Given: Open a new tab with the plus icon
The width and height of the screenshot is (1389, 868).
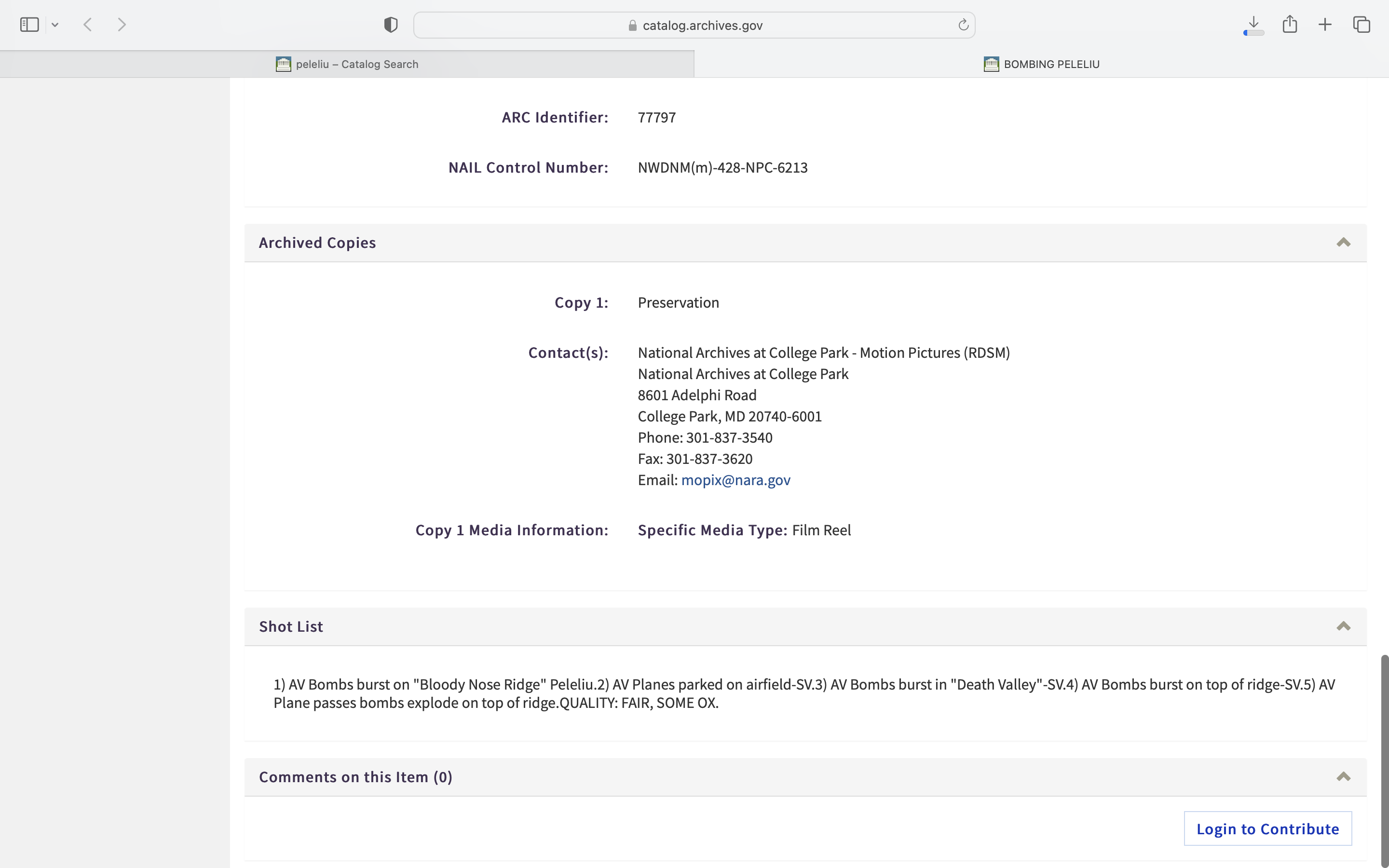Looking at the screenshot, I should click(x=1325, y=25).
